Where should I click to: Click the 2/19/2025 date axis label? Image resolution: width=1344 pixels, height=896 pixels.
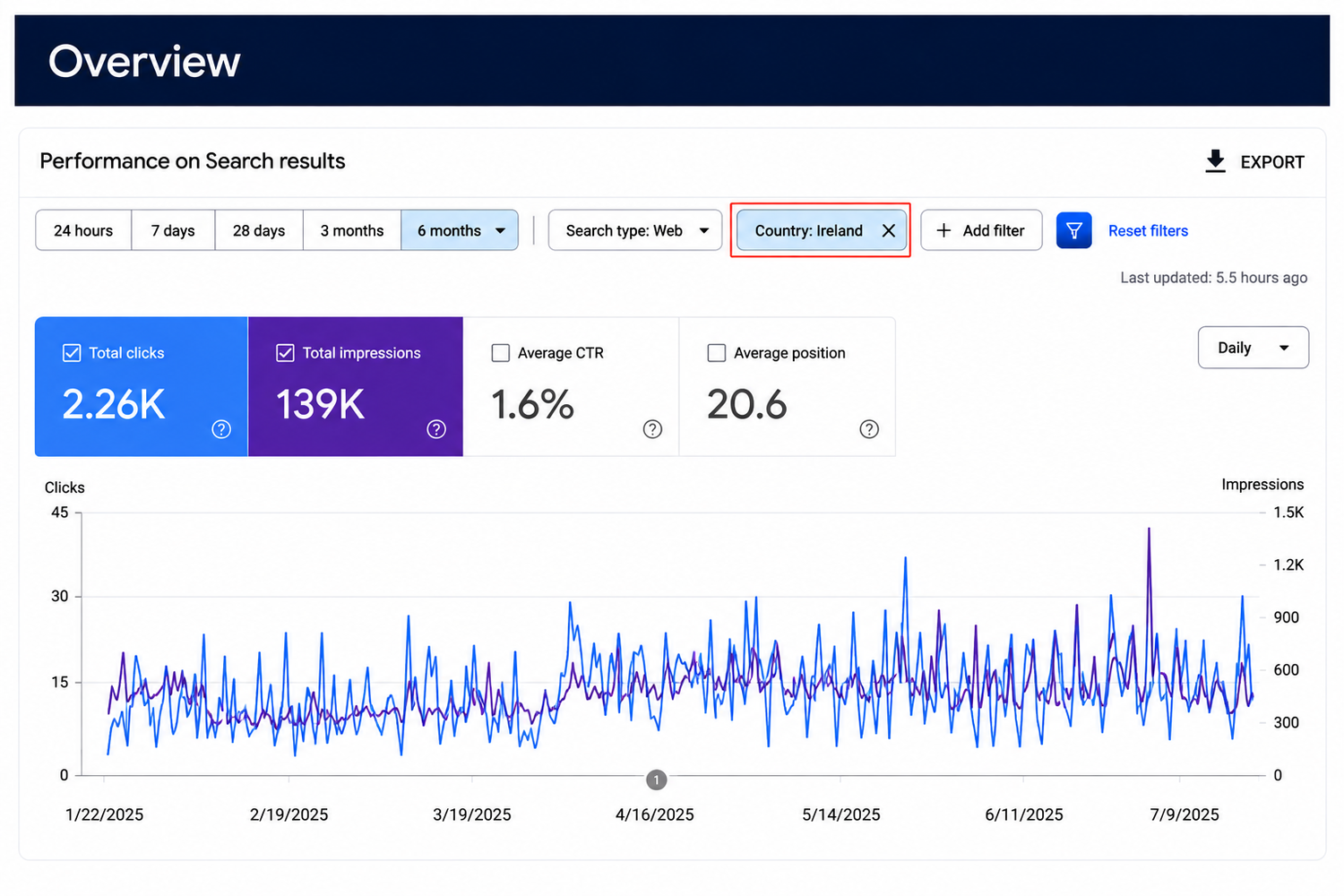(x=289, y=814)
